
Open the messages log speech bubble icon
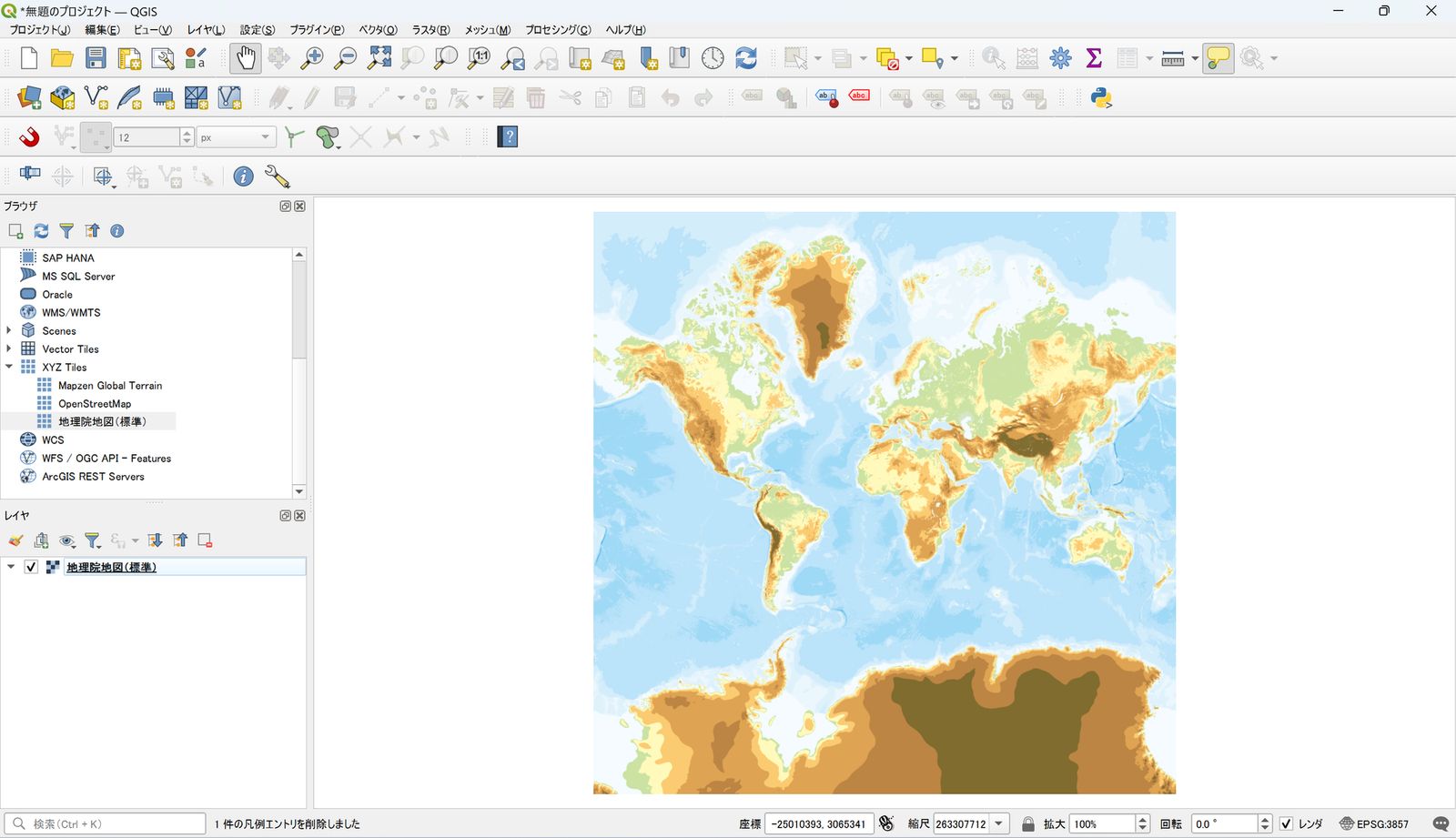[x=1441, y=823]
